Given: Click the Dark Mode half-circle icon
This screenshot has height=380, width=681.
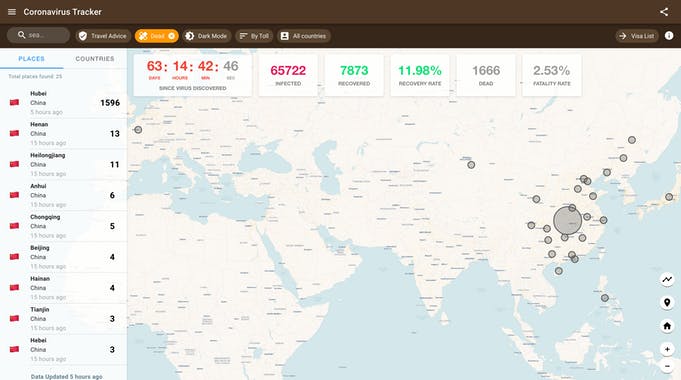Looking at the screenshot, I should 190,36.
